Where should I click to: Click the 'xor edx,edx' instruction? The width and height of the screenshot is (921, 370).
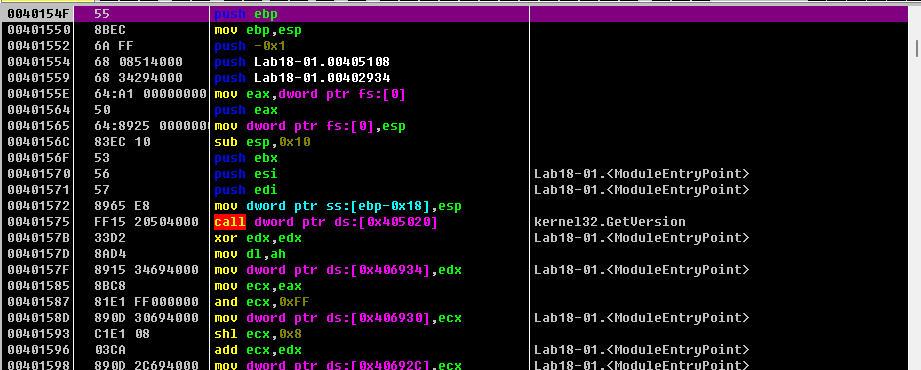click(x=258, y=238)
